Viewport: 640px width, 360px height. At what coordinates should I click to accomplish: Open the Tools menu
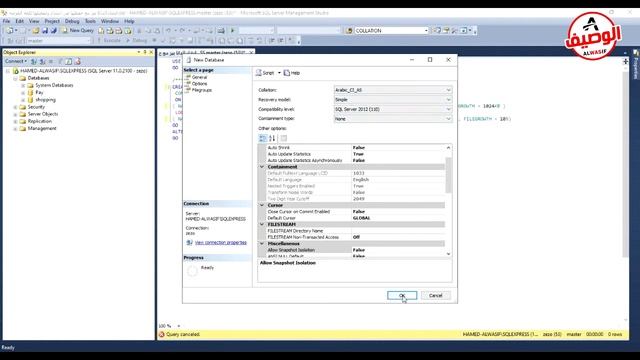tap(90, 21)
